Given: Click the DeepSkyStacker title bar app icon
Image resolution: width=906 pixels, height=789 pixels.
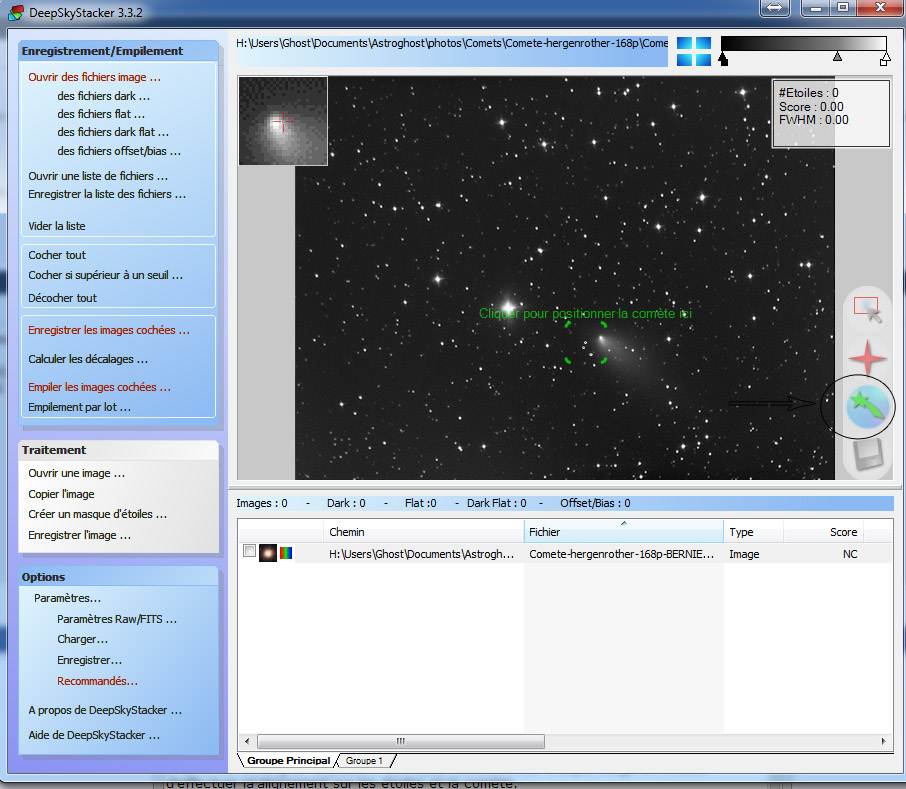Looking at the screenshot, I should click(x=16, y=12).
